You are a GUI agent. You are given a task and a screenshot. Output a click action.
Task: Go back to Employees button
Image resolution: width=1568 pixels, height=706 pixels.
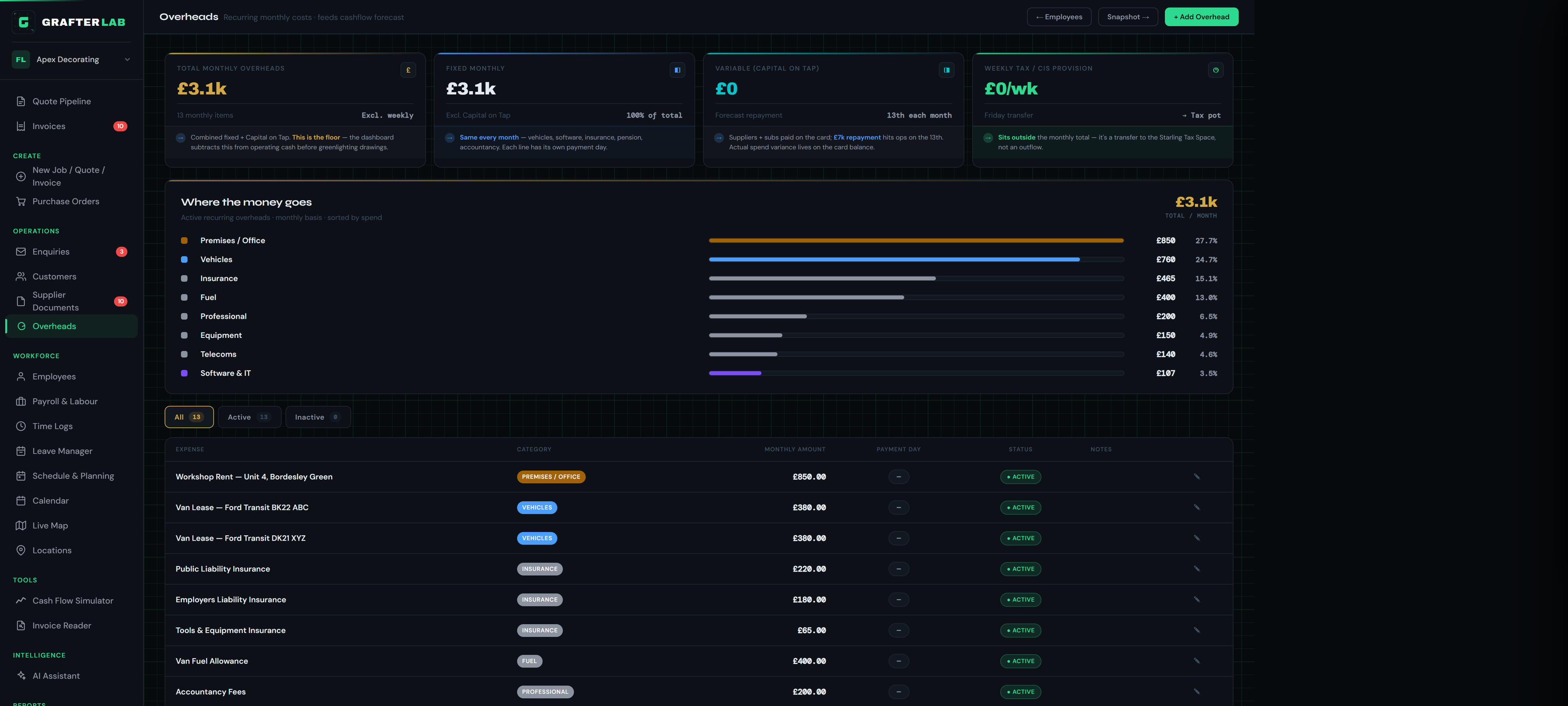click(x=1058, y=17)
